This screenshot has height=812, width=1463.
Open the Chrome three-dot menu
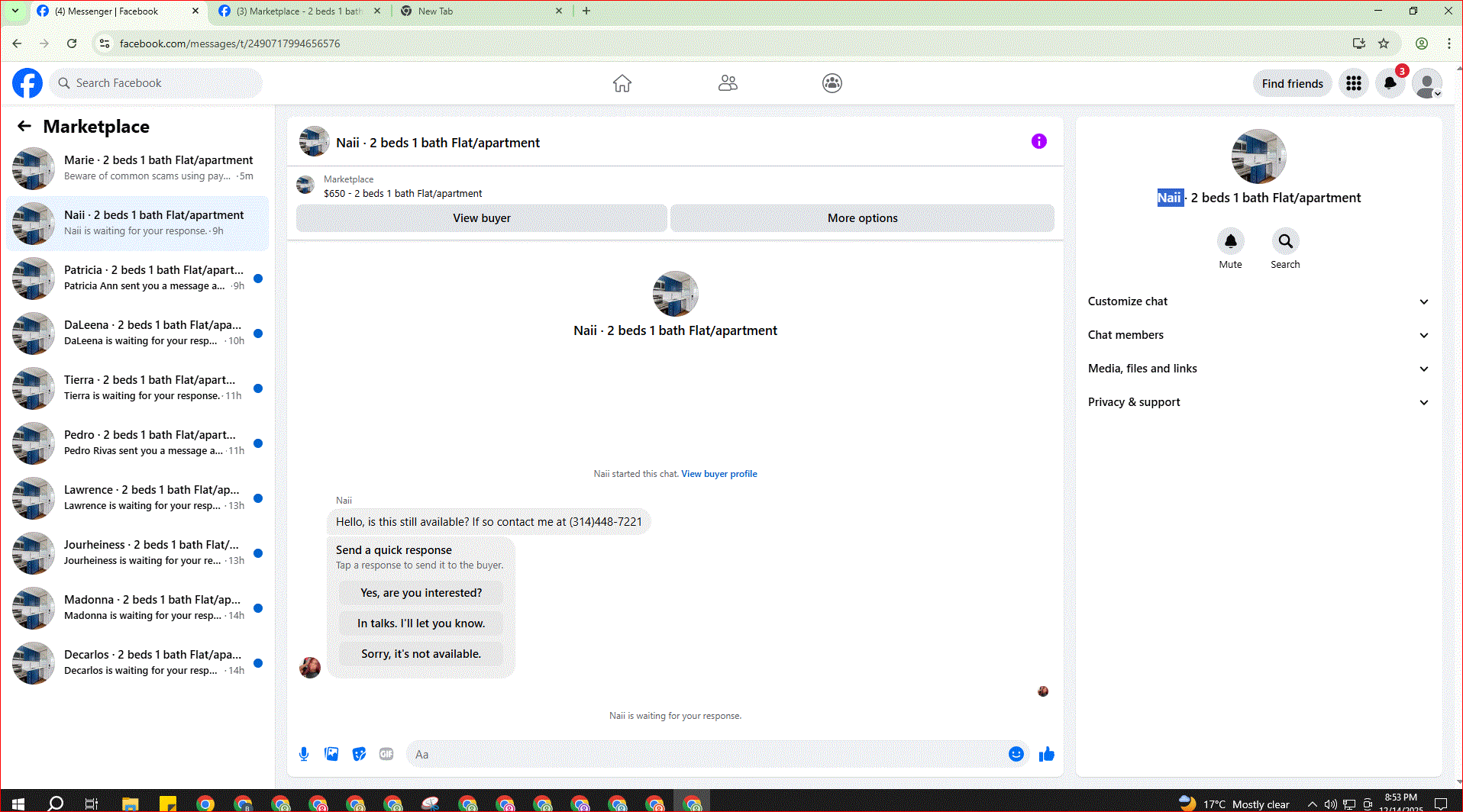tap(1448, 43)
